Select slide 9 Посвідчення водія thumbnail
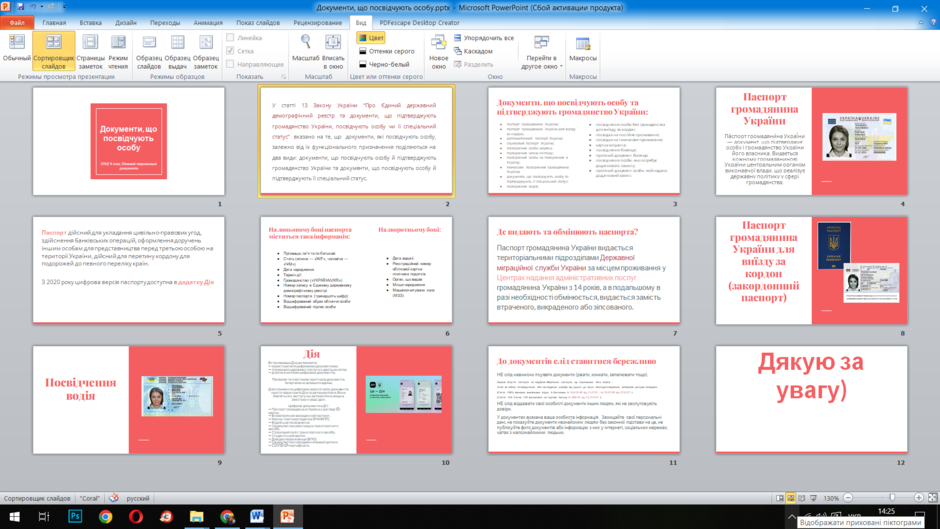 pyautogui.click(x=129, y=399)
